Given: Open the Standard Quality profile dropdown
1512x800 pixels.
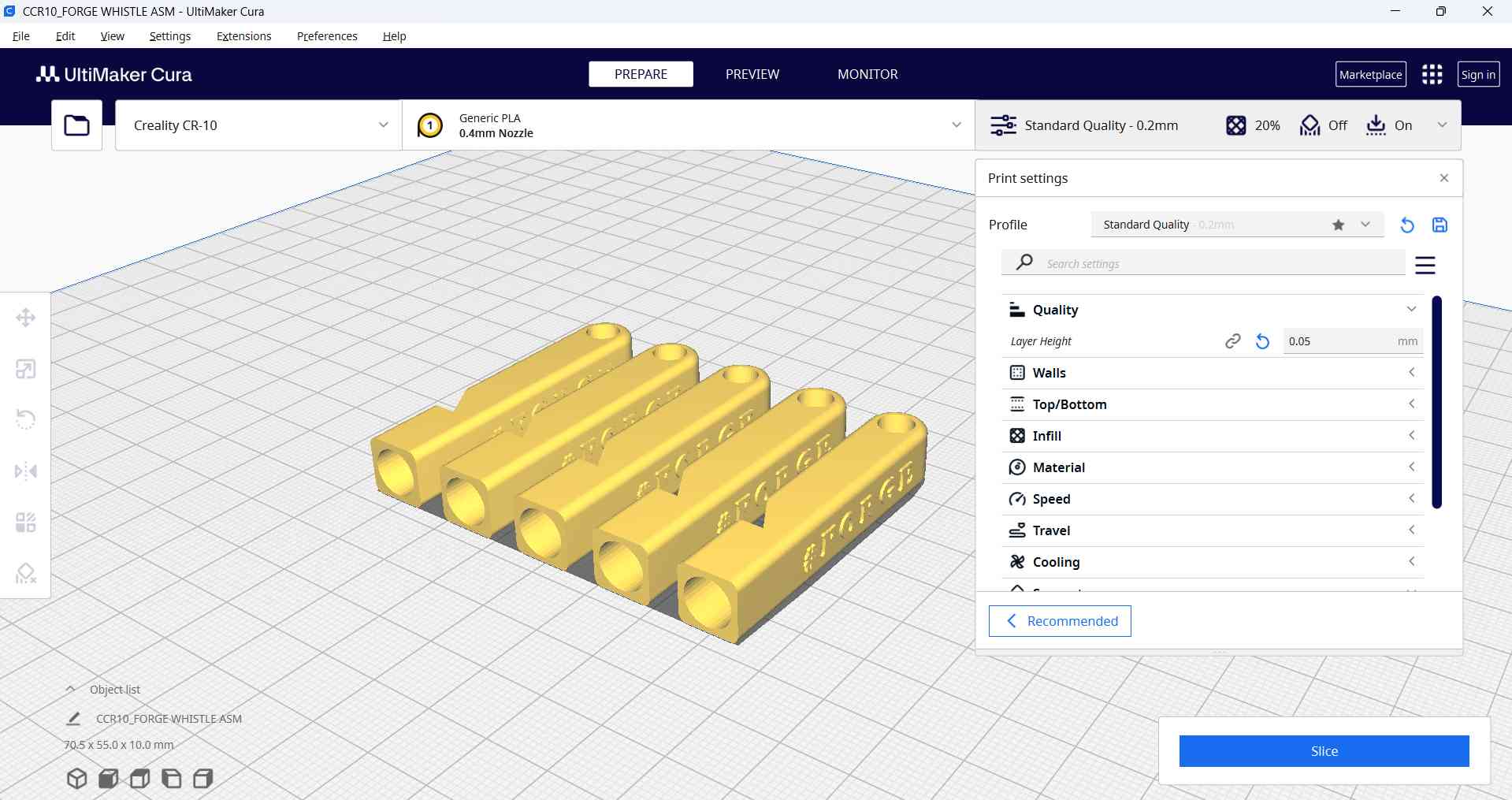Looking at the screenshot, I should coord(1237,225).
